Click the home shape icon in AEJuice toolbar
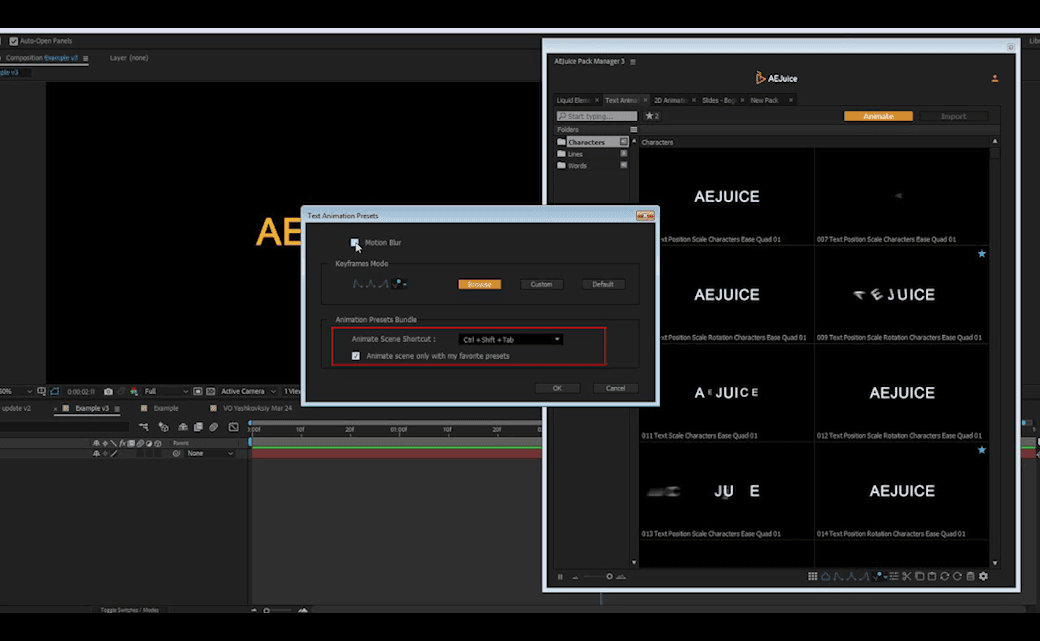Viewport: 1040px width, 641px height. point(826,577)
